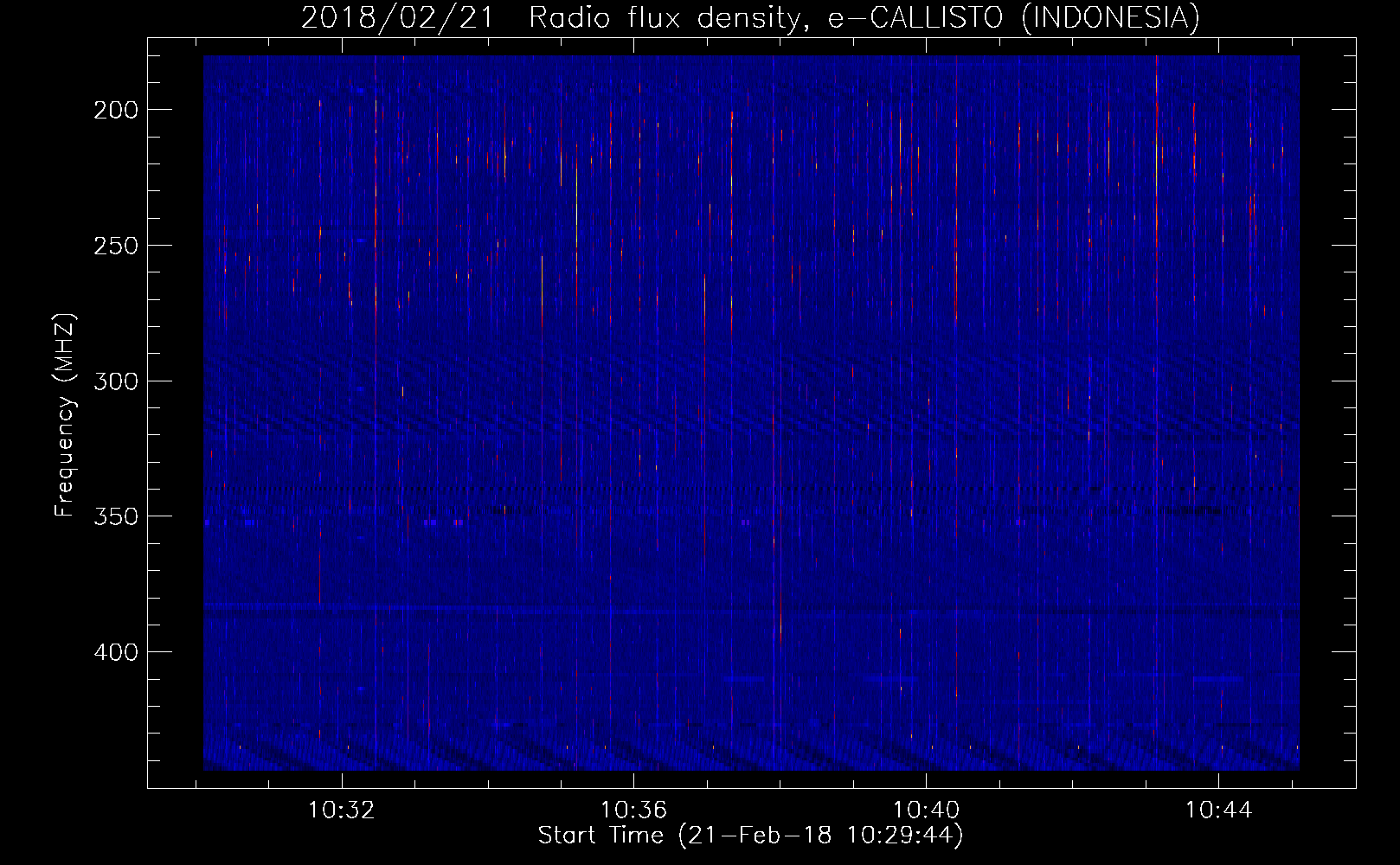Screen dimensions: 1400x865
Task: Select the 'Frequency (MHZ)' axis label
Action: [65, 415]
